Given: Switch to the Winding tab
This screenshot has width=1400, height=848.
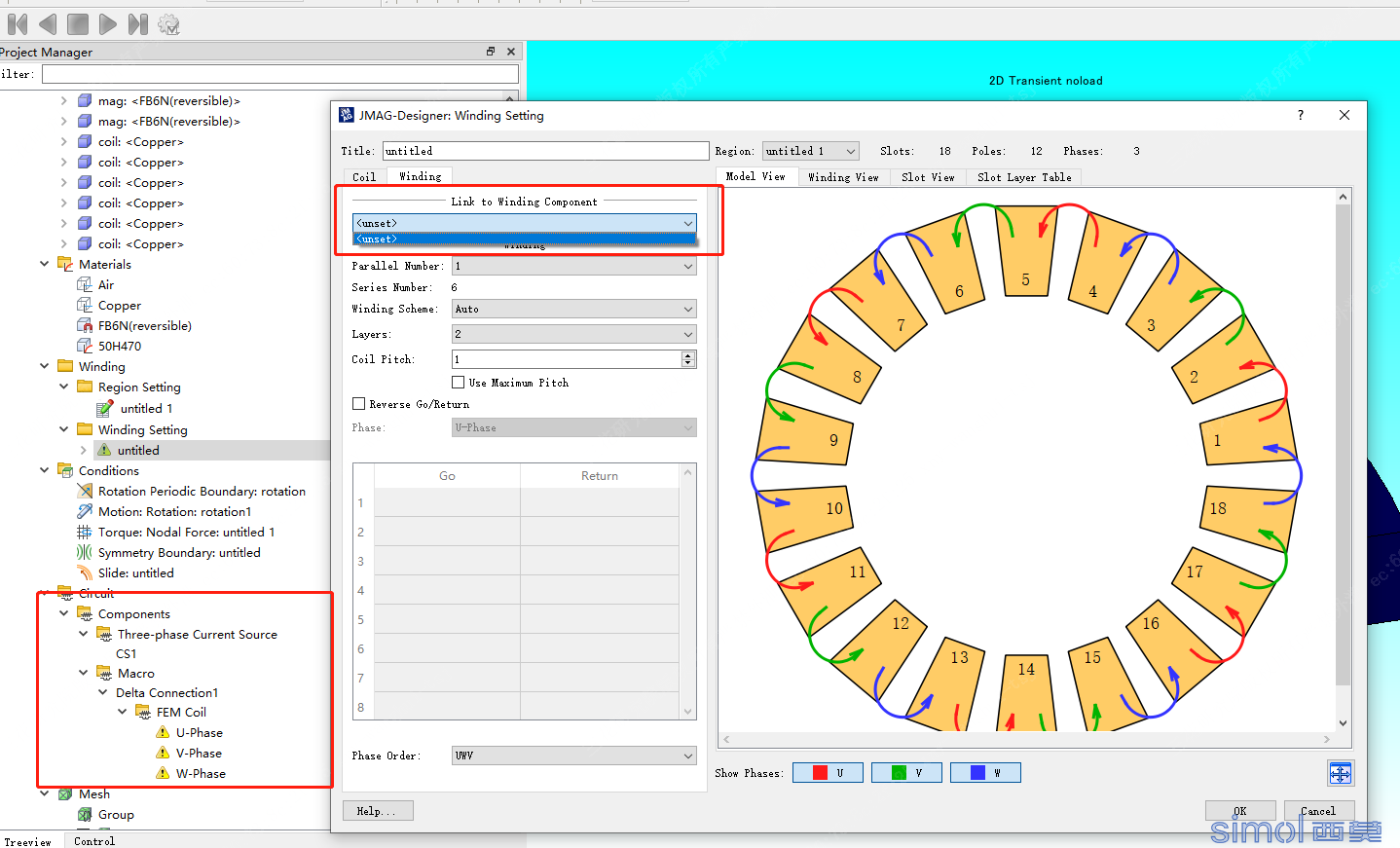Looking at the screenshot, I should 421,176.
